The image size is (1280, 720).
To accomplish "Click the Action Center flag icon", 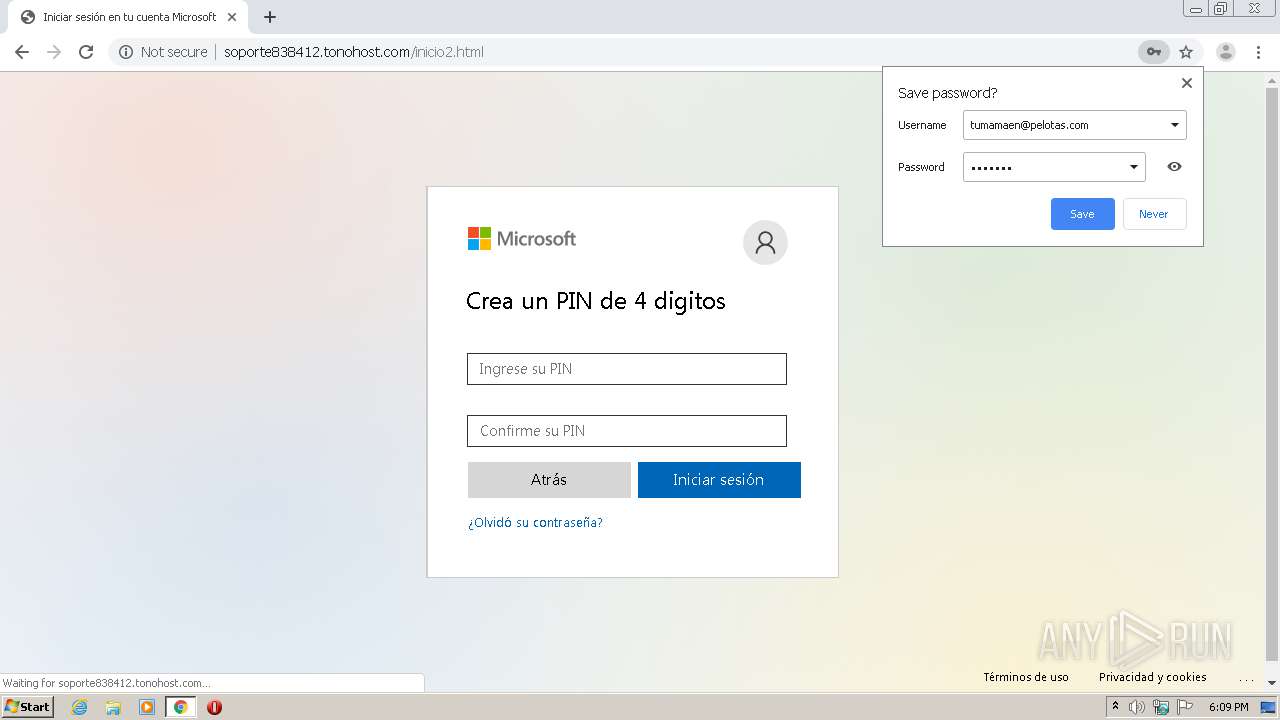I will 1185,707.
